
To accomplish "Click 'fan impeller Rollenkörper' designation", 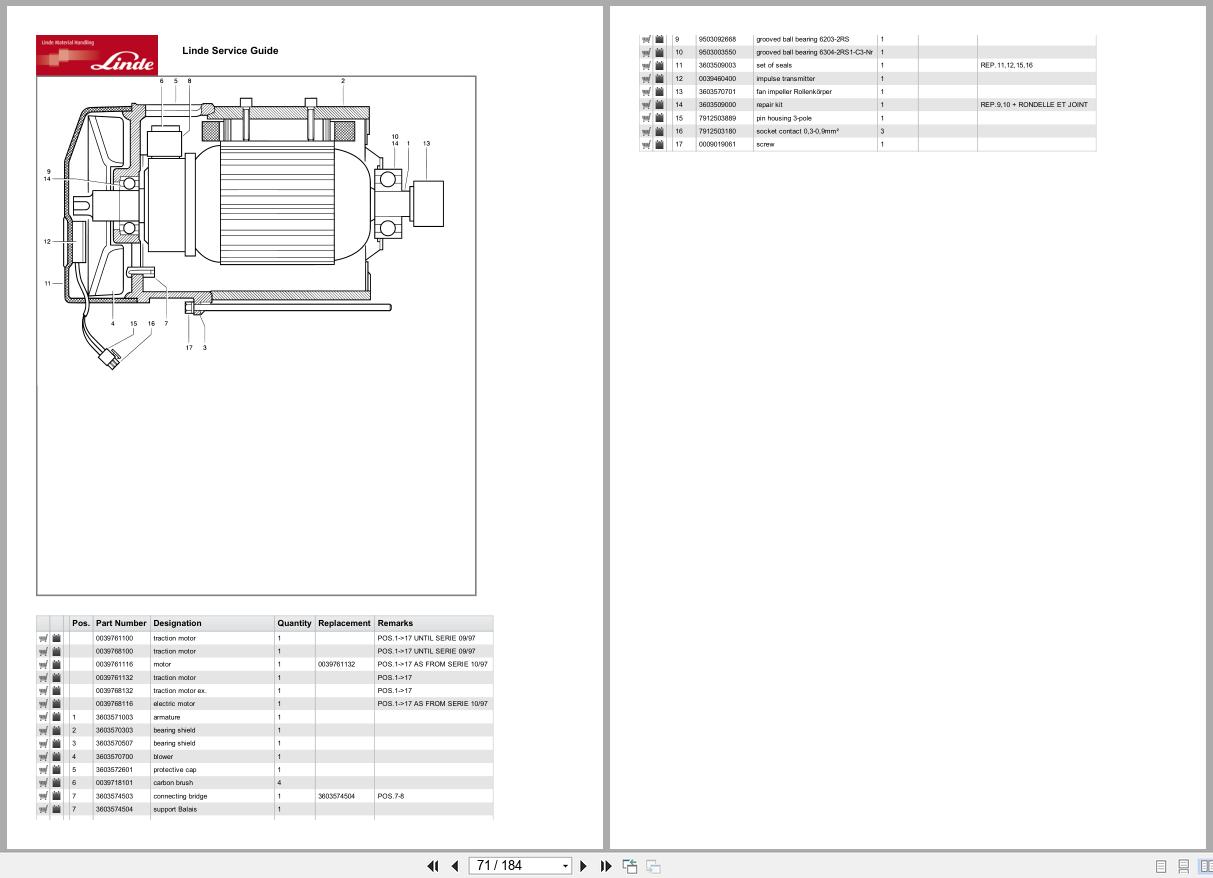I will coord(794,92).
